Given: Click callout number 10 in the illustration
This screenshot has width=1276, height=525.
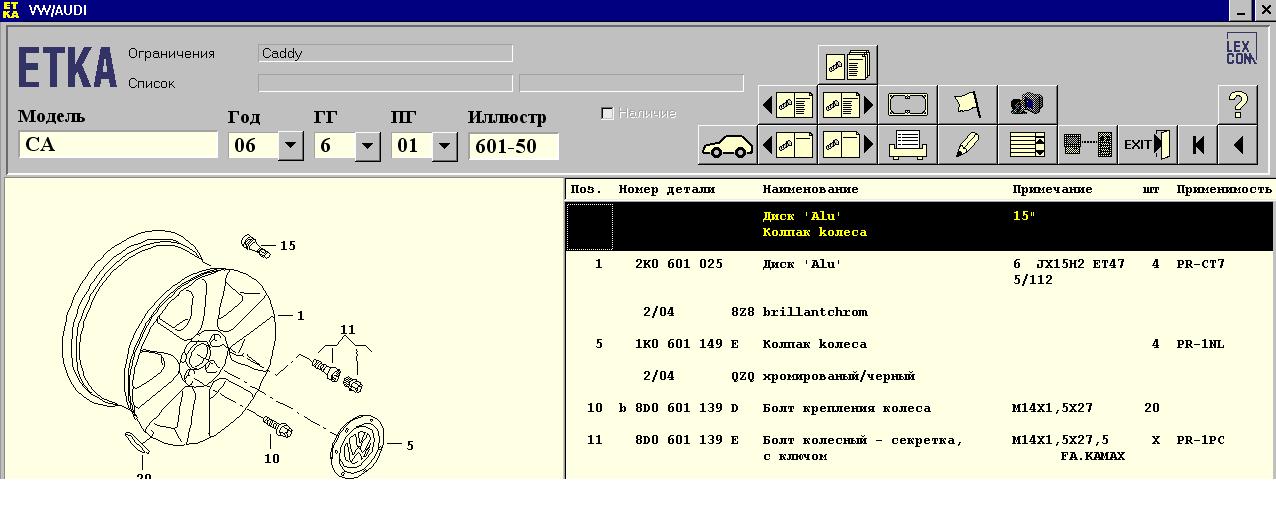Looking at the screenshot, I should click(272, 459).
